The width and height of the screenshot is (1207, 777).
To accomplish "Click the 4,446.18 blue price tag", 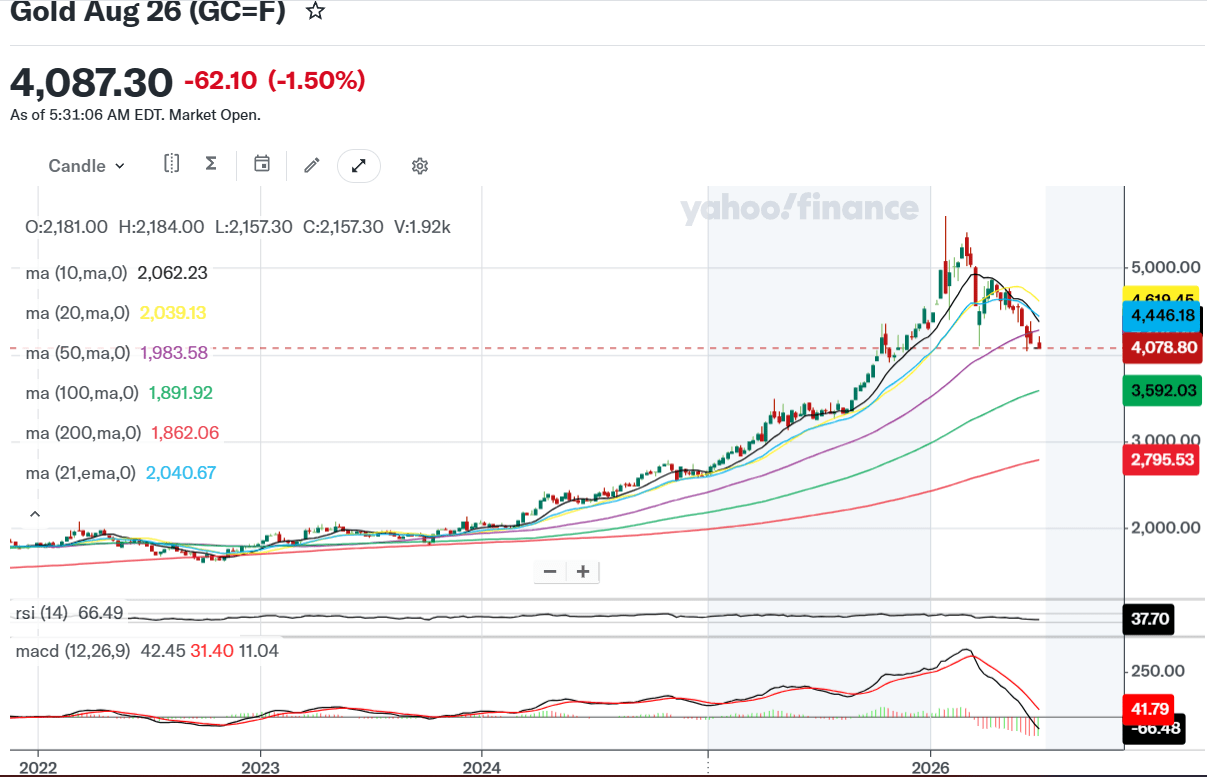I will pyautogui.click(x=1162, y=316).
